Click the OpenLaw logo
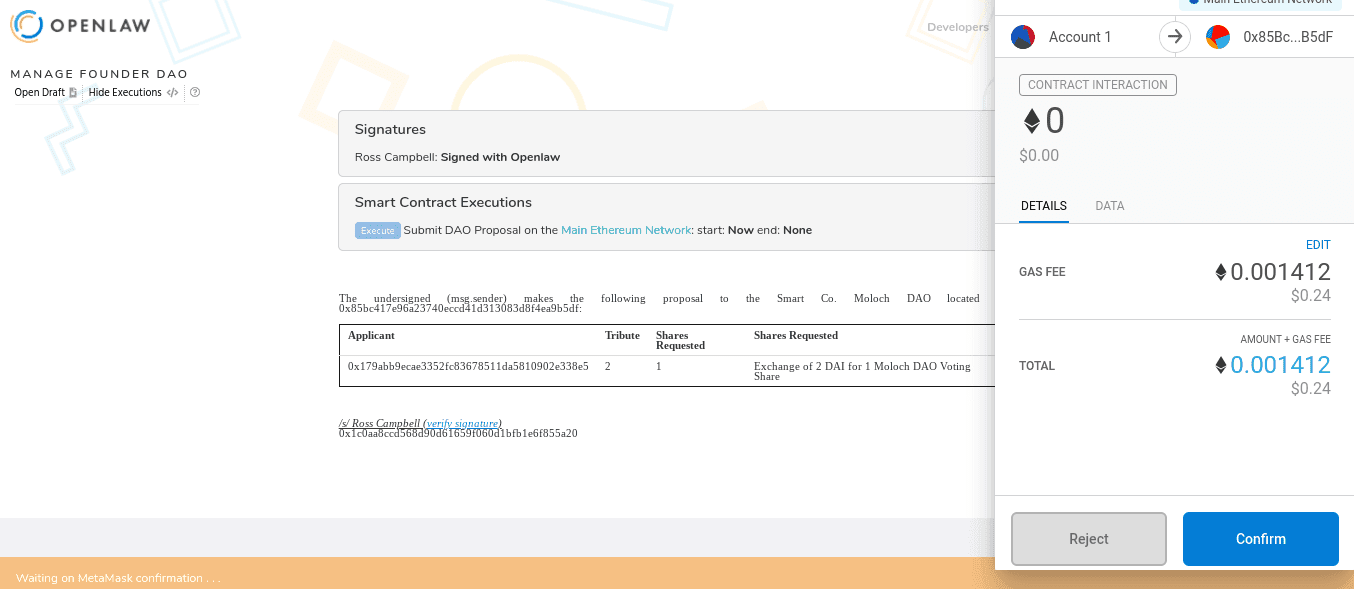 (x=80, y=25)
